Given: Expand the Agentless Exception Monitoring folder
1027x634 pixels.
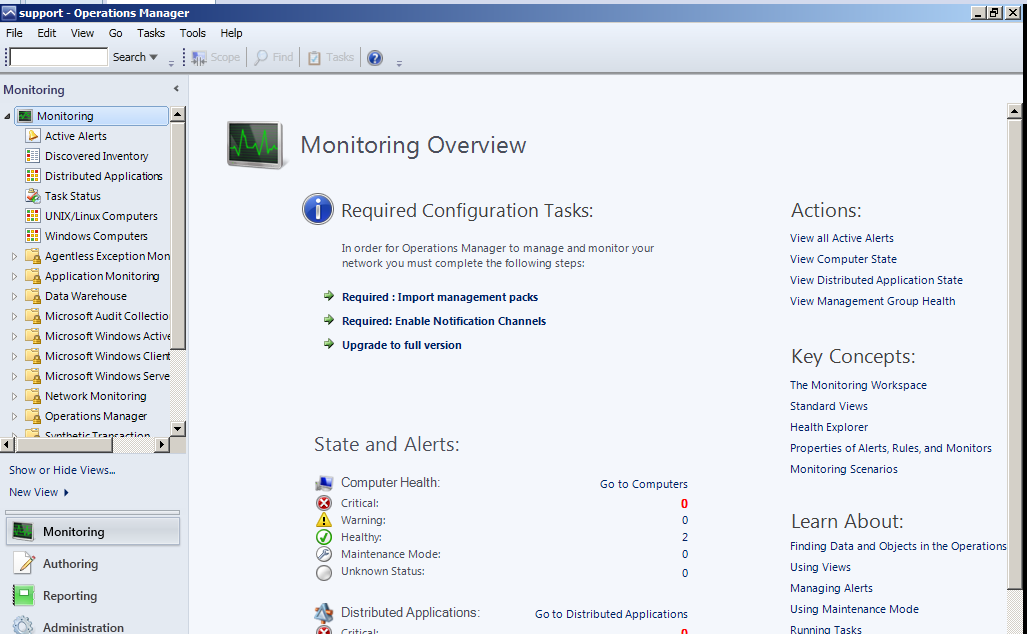Looking at the screenshot, I should click(14, 256).
